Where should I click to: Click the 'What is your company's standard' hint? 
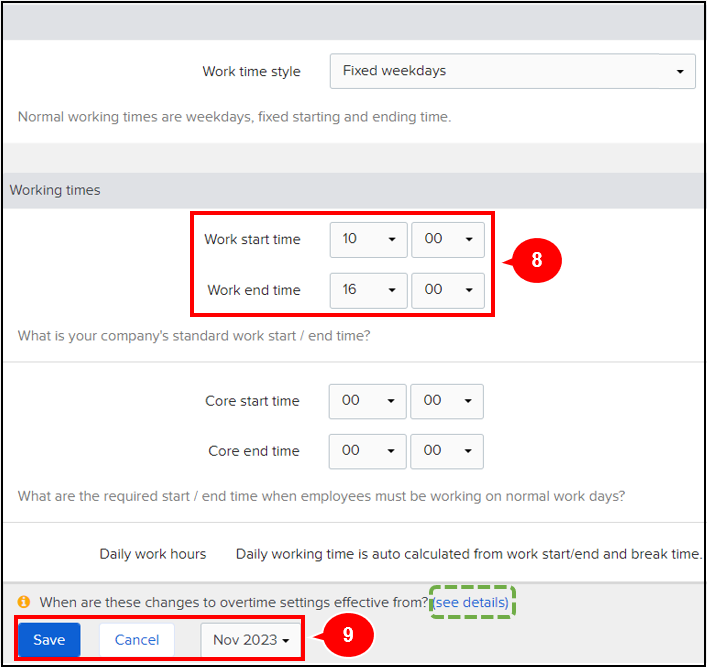(194, 336)
